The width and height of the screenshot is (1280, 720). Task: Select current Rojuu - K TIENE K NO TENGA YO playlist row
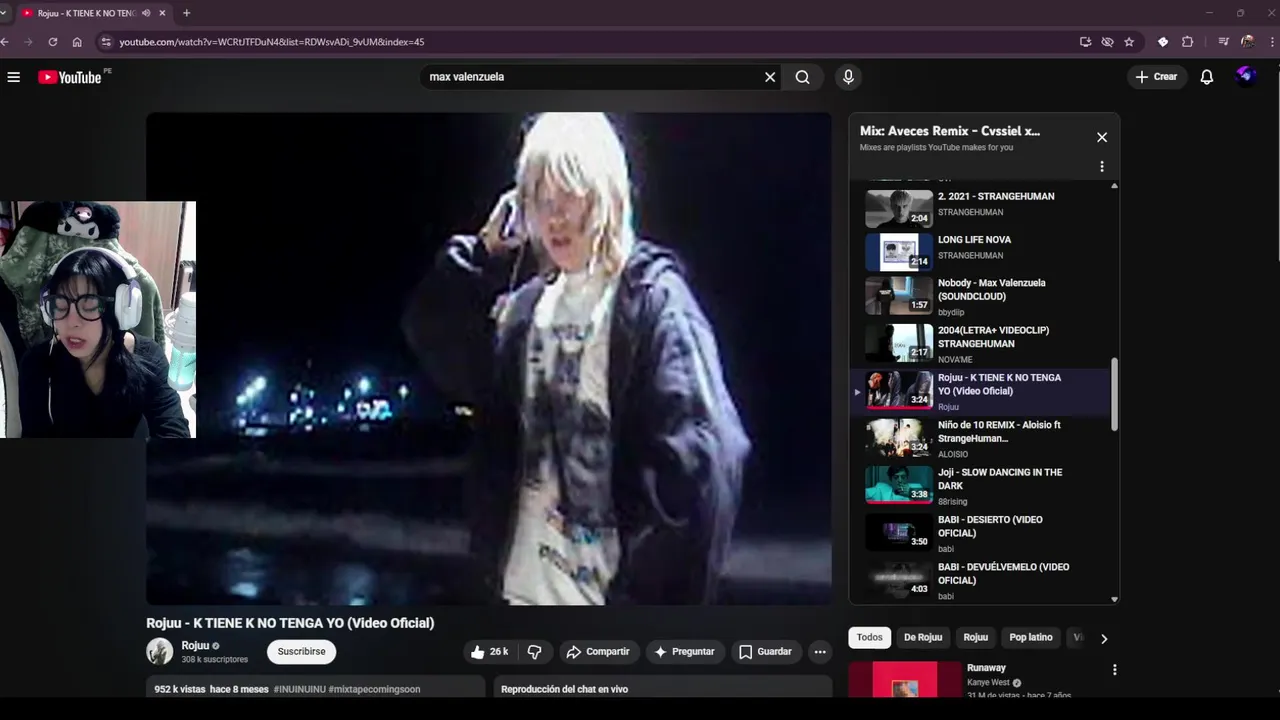(980, 392)
